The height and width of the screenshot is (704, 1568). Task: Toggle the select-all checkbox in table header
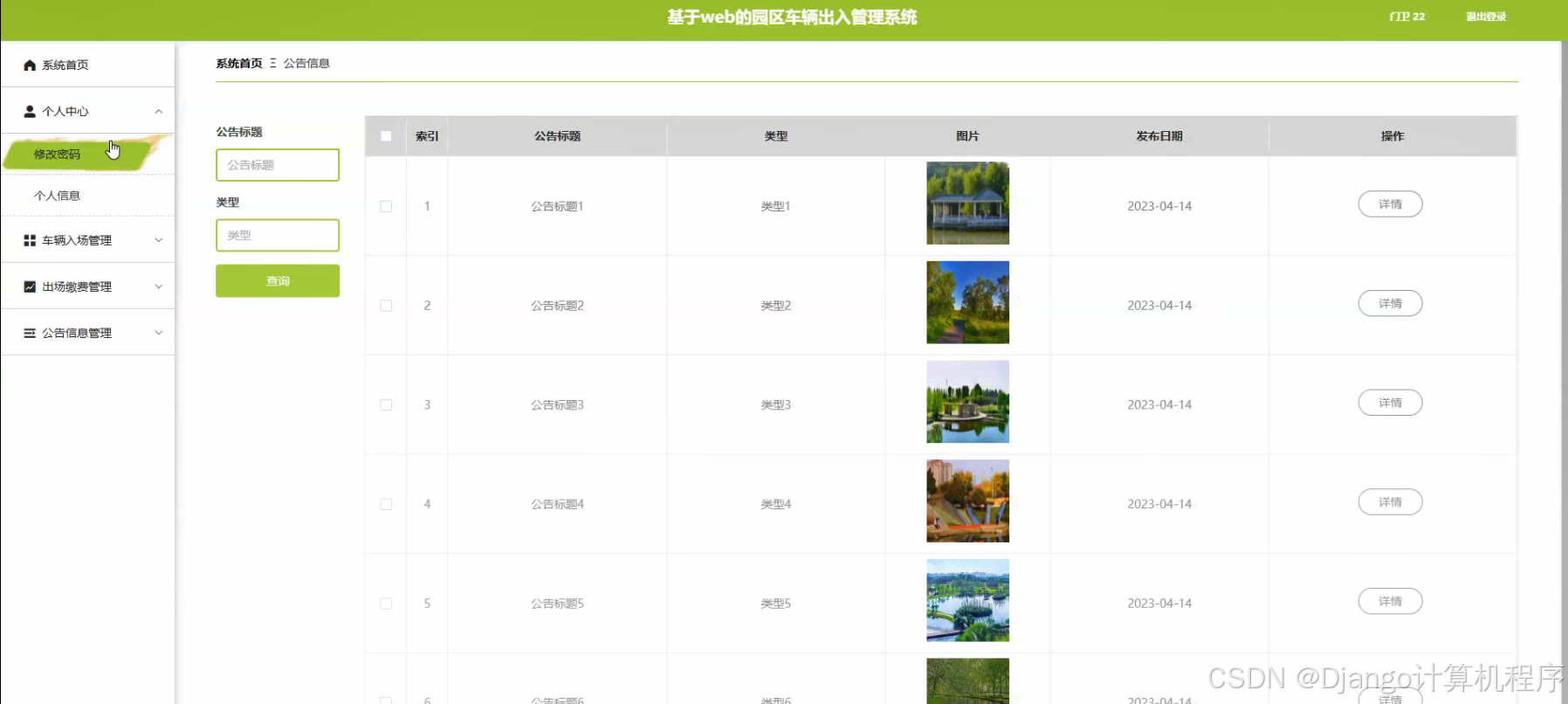pyautogui.click(x=386, y=136)
